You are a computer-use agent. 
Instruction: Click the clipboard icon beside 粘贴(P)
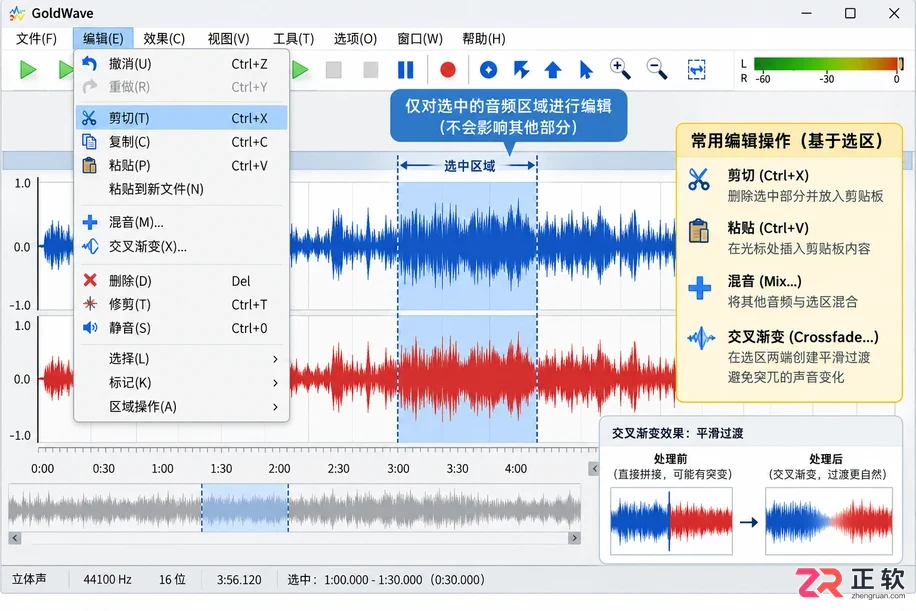(x=89, y=166)
